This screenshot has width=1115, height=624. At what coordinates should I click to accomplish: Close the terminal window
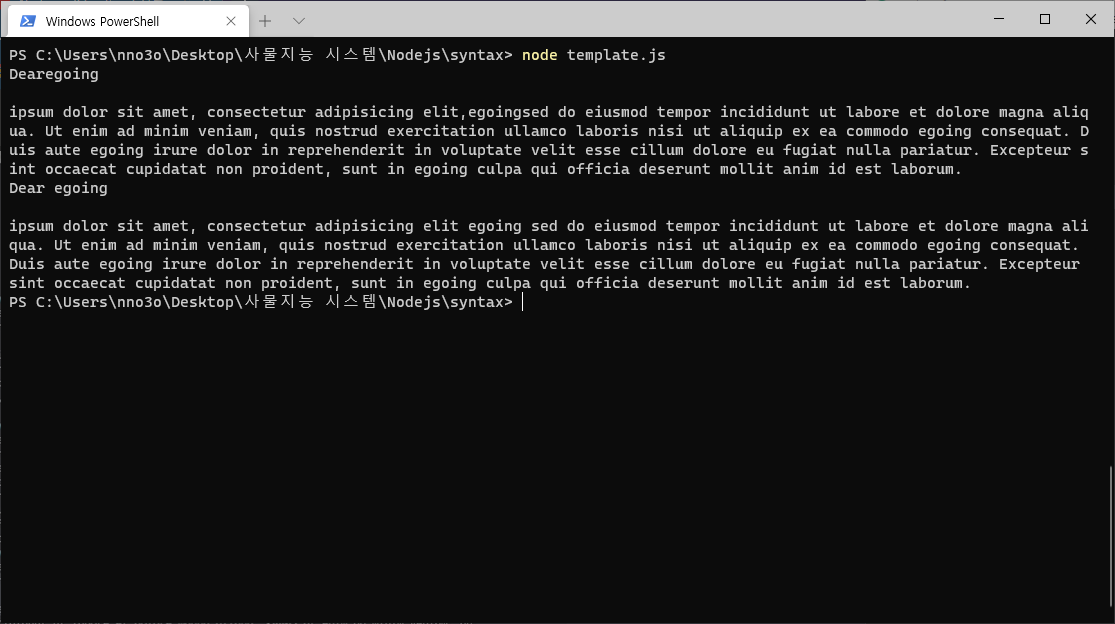pos(1091,19)
